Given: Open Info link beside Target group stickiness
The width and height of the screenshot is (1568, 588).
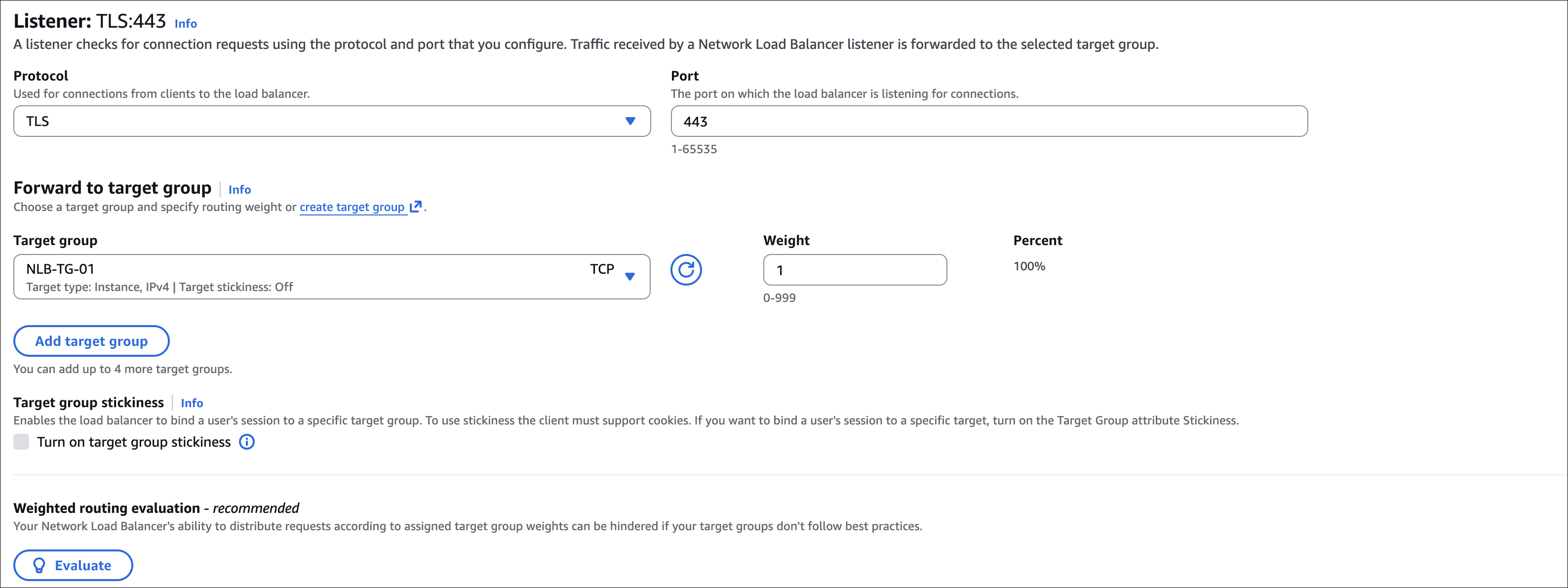Looking at the screenshot, I should [192, 403].
